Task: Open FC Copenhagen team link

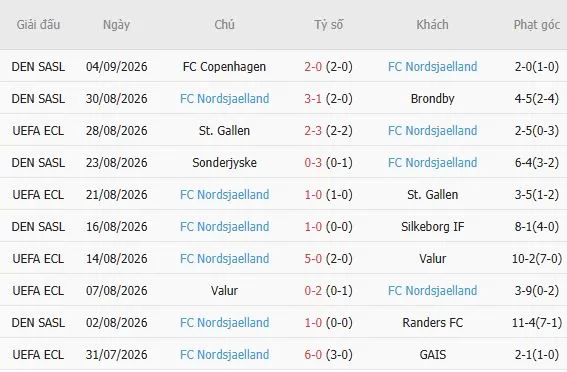Action: (224, 67)
